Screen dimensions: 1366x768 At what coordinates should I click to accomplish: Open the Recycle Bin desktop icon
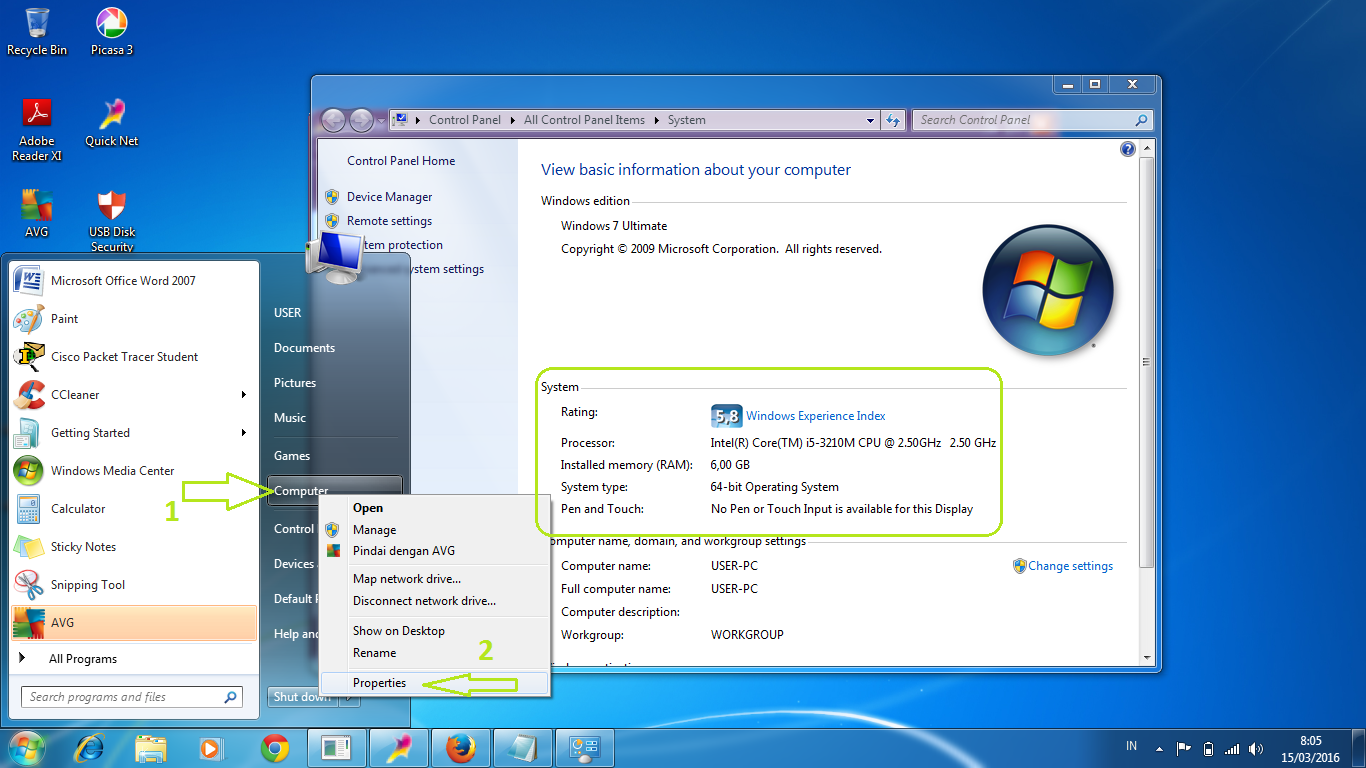(37, 31)
